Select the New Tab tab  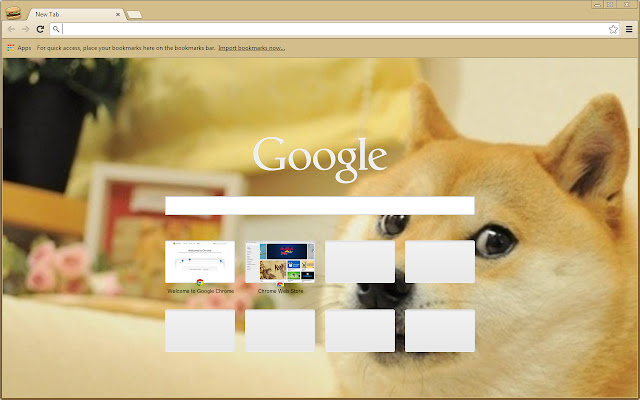coord(76,14)
